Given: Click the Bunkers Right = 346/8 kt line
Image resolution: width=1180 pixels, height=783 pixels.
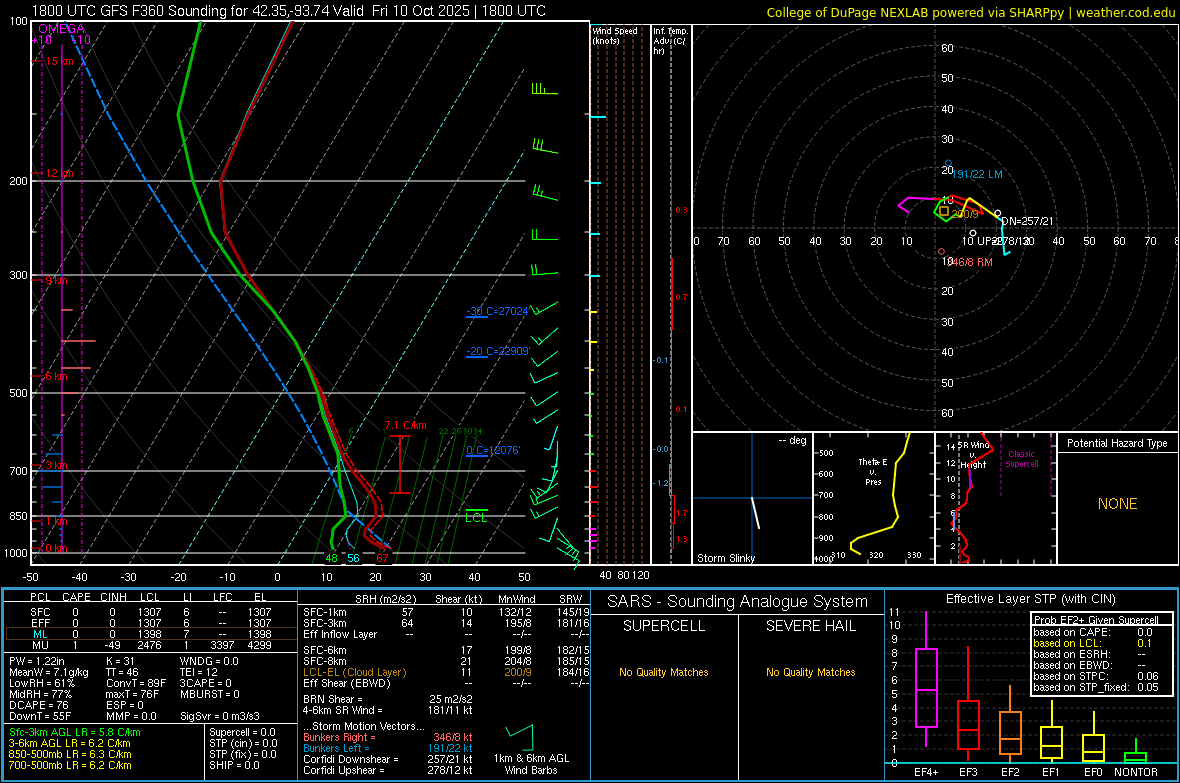Looking at the screenshot, I should pyautogui.click(x=388, y=737).
